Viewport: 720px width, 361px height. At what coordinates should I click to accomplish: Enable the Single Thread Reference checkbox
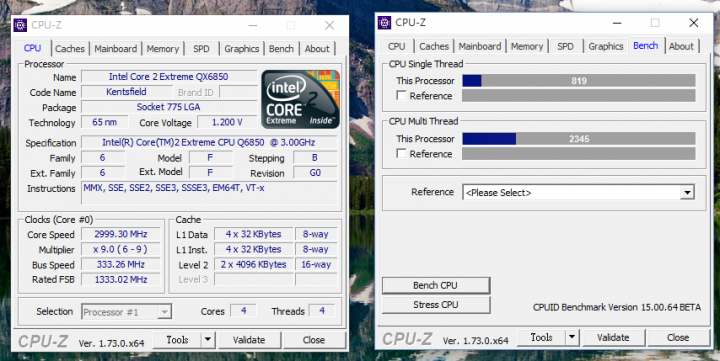401,95
